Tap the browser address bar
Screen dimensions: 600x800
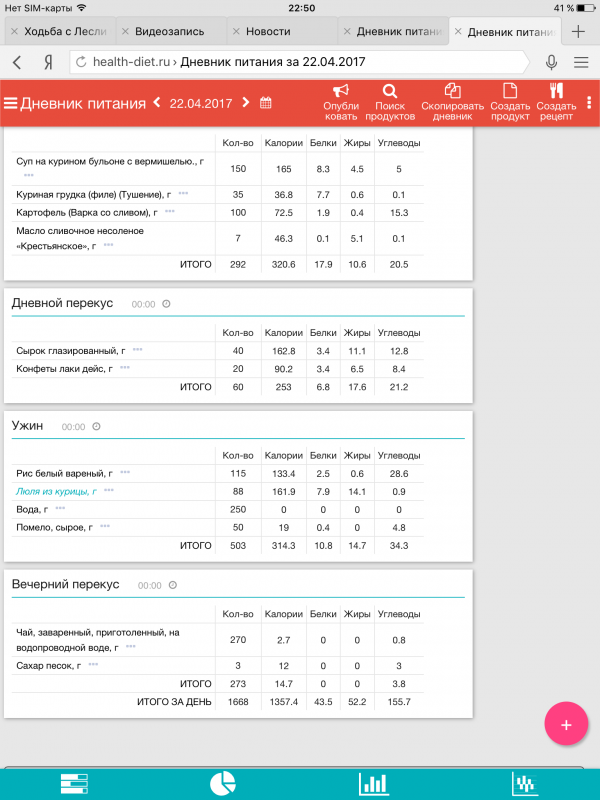300,62
